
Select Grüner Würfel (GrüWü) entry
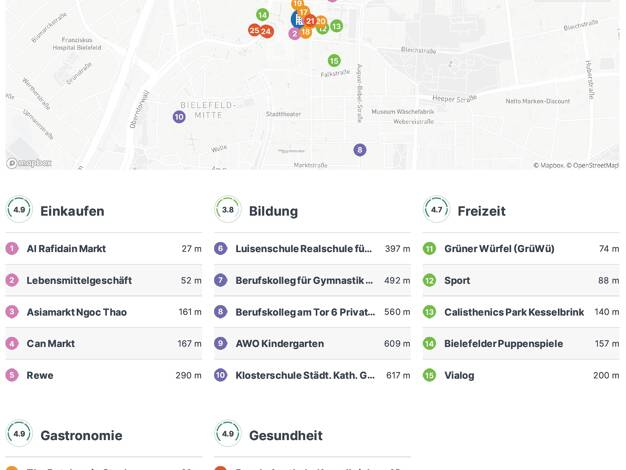click(x=499, y=248)
